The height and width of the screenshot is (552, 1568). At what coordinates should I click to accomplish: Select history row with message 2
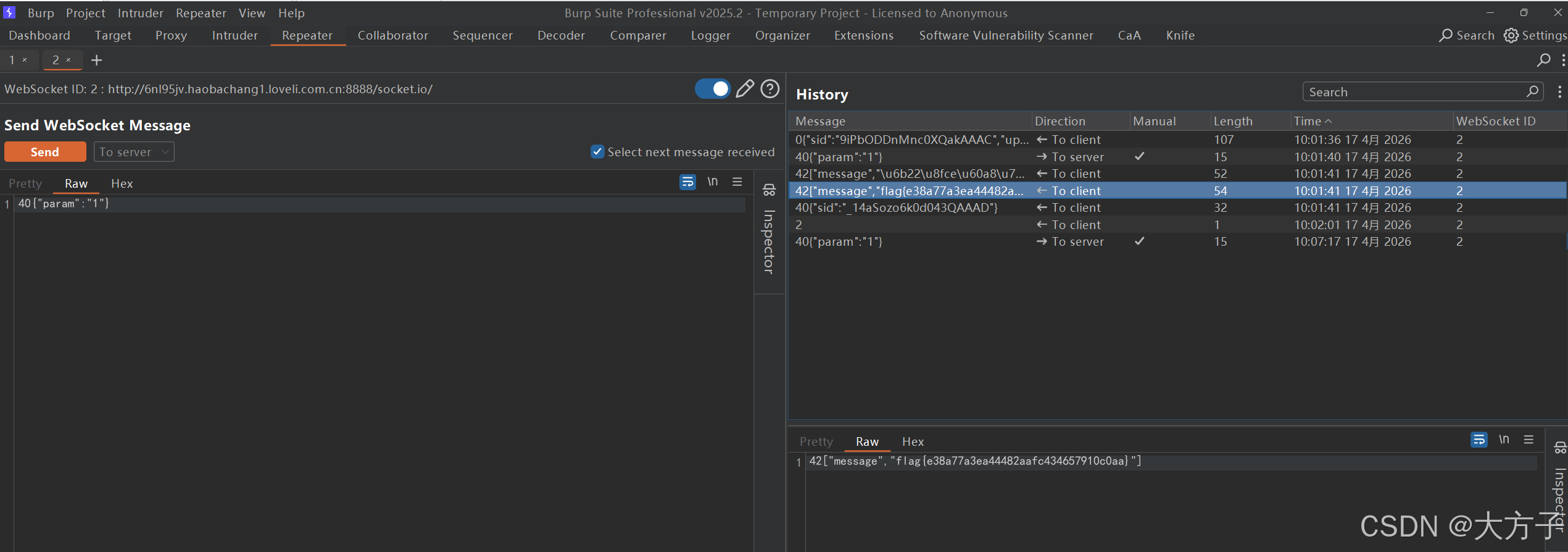click(x=1177, y=225)
